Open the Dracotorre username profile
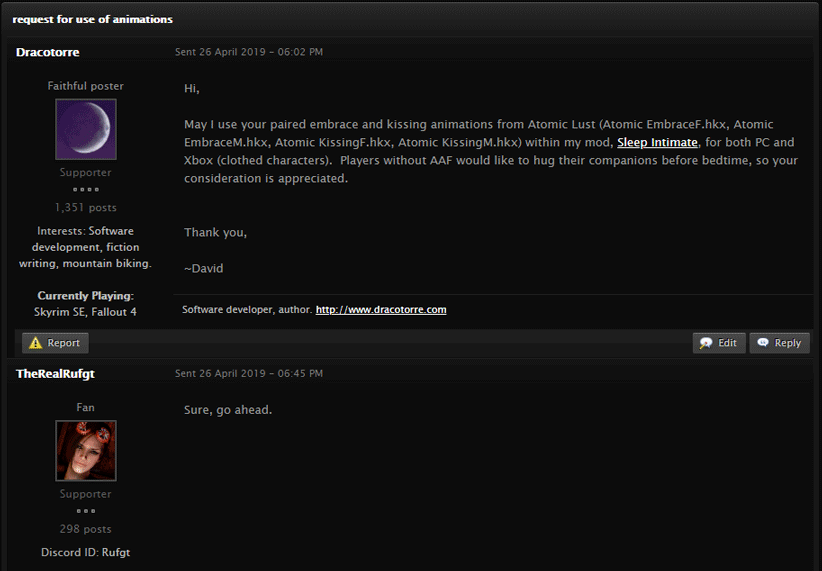The width and height of the screenshot is (822, 571). 48,52
